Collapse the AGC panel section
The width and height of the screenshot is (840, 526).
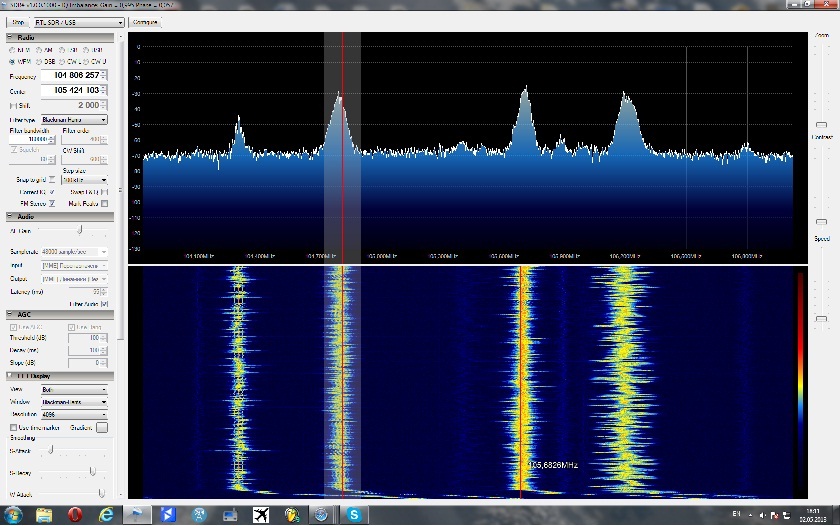[10, 314]
